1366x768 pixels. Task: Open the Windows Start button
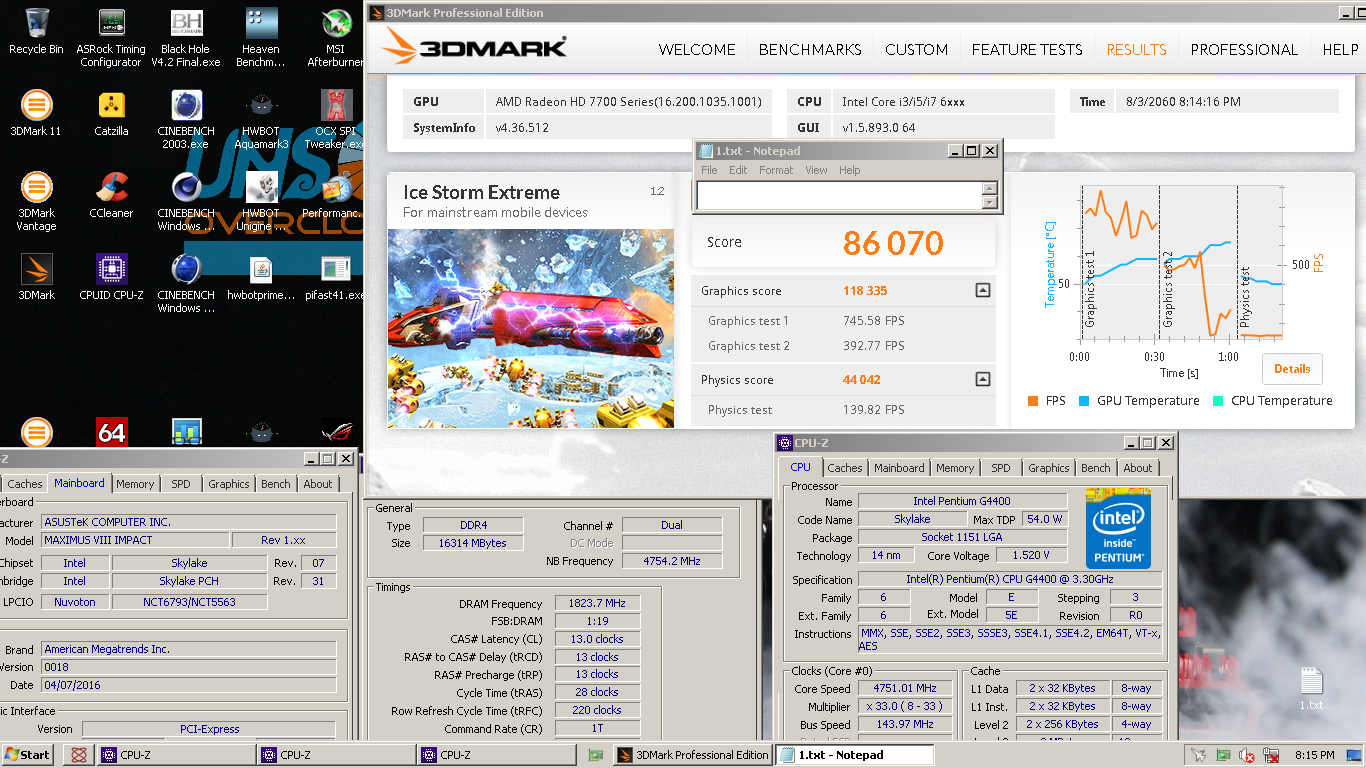click(x=28, y=755)
